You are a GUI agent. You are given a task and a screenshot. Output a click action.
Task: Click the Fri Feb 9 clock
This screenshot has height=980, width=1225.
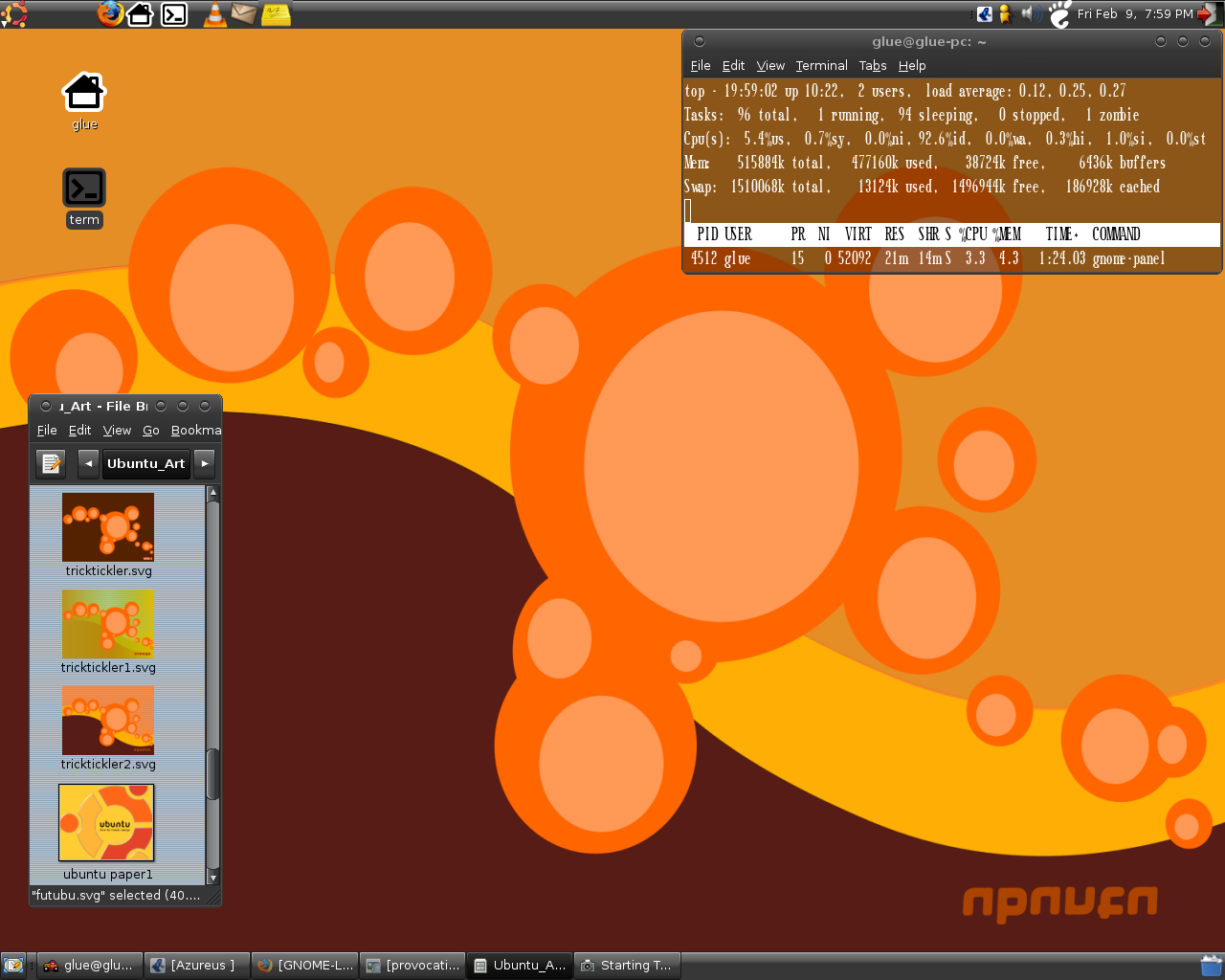(1135, 13)
